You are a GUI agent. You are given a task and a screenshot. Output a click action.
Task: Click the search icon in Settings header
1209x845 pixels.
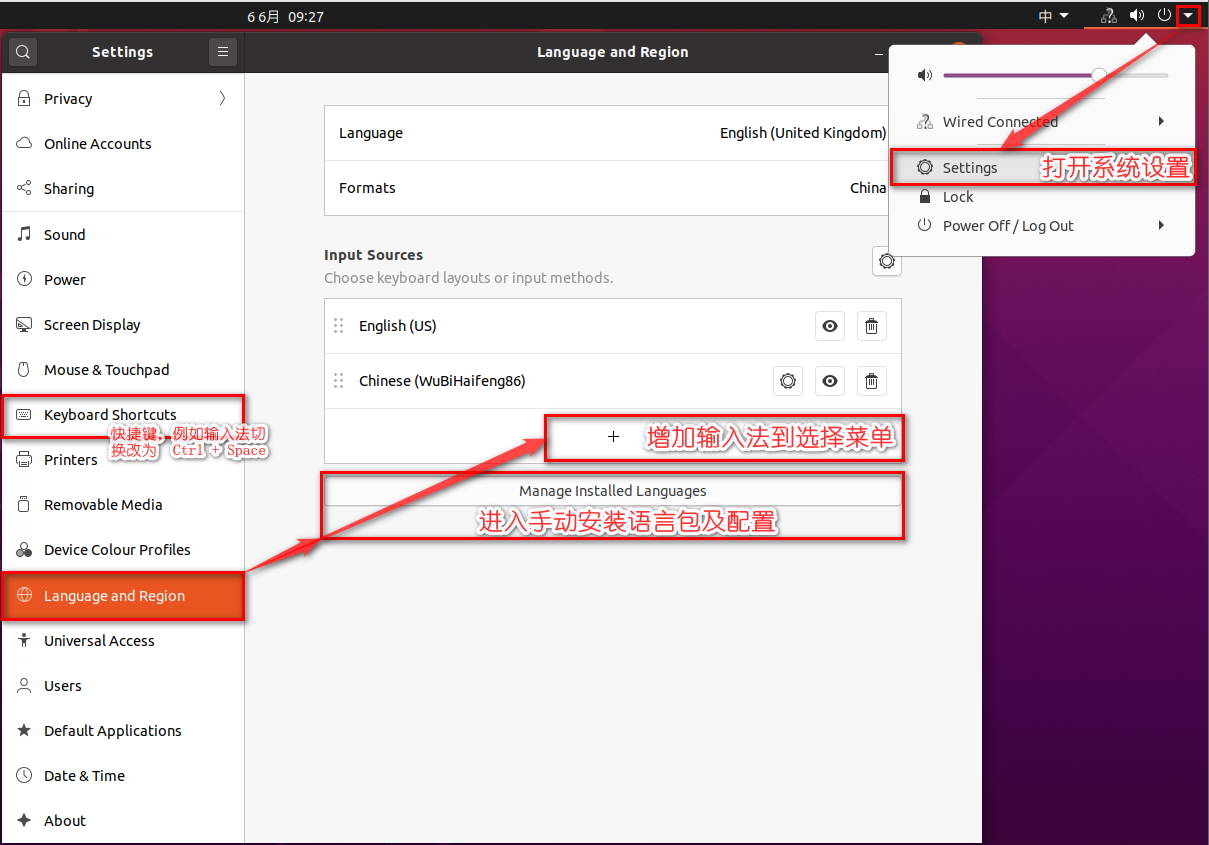click(x=23, y=52)
